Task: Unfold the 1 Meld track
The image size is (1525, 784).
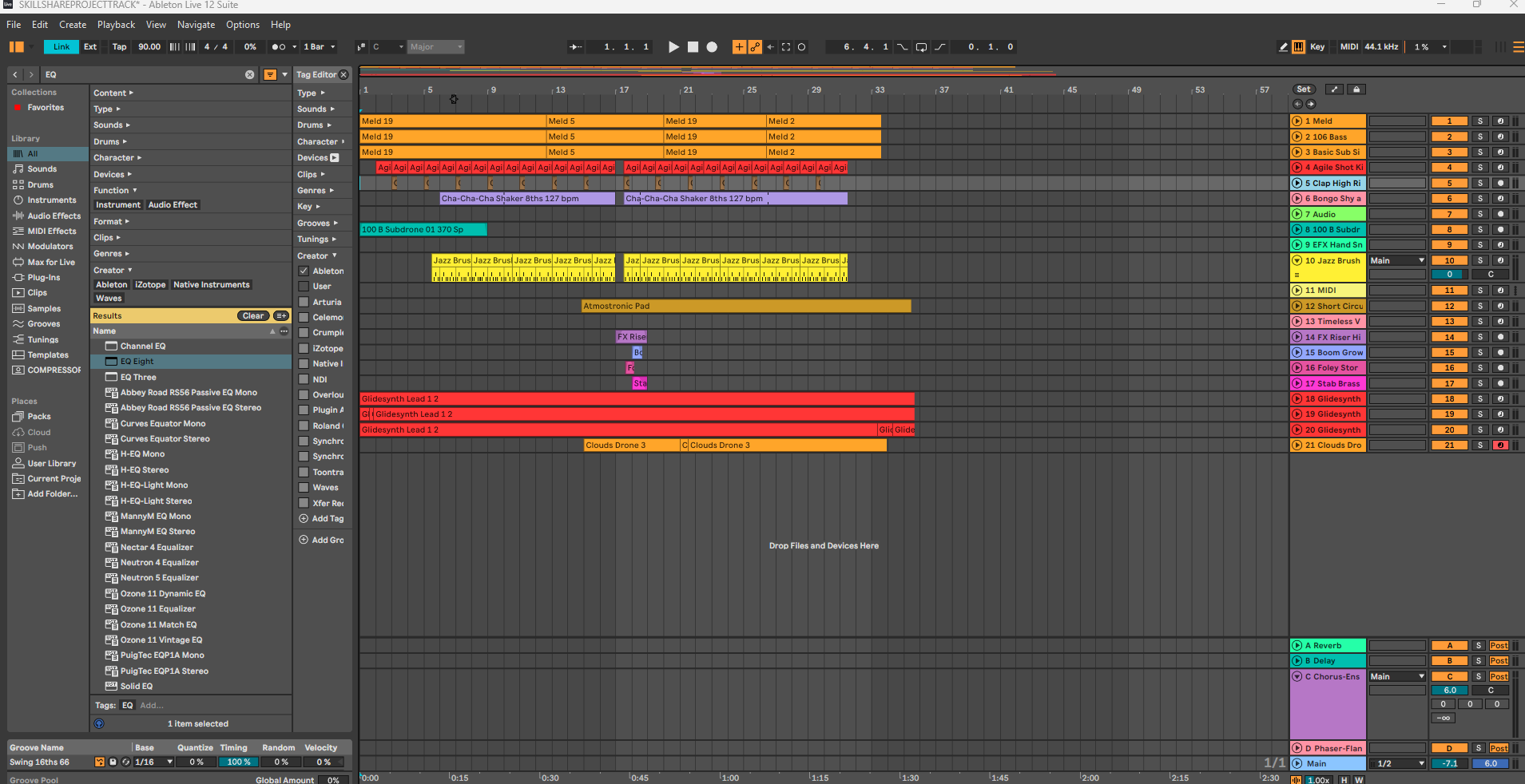Action: [x=1297, y=121]
